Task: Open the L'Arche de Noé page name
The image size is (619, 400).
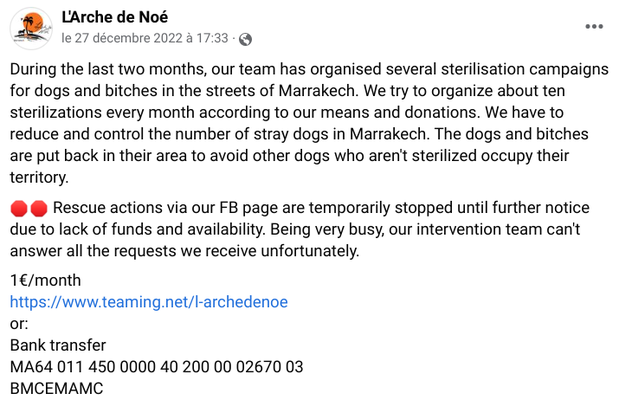Action: point(114,17)
